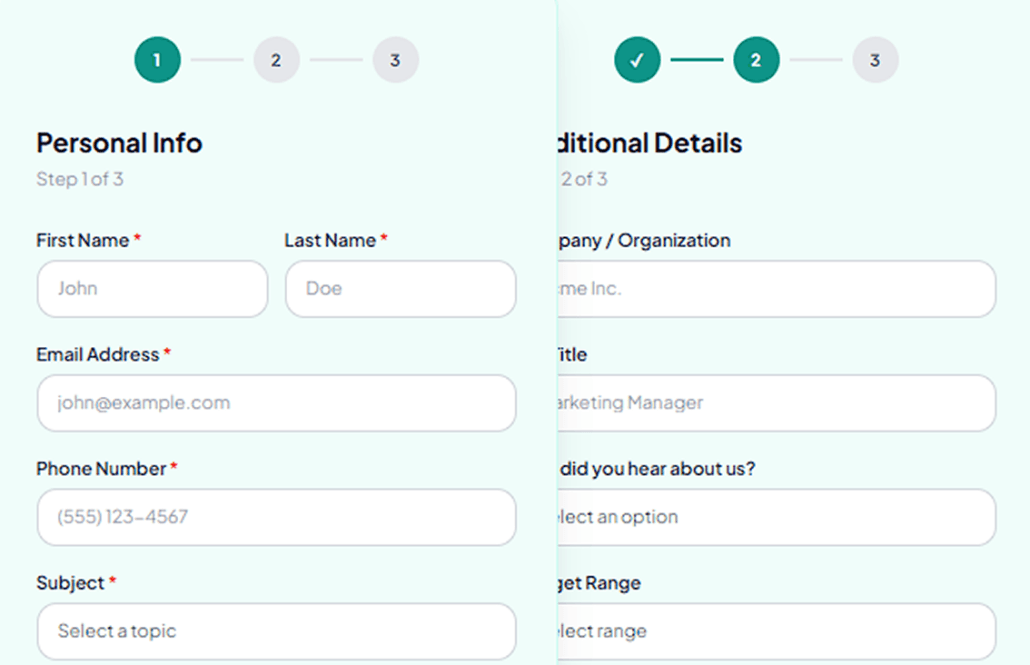This screenshot has width=1030, height=665.
Task: Focus the First Name field
Action: (152, 289)
